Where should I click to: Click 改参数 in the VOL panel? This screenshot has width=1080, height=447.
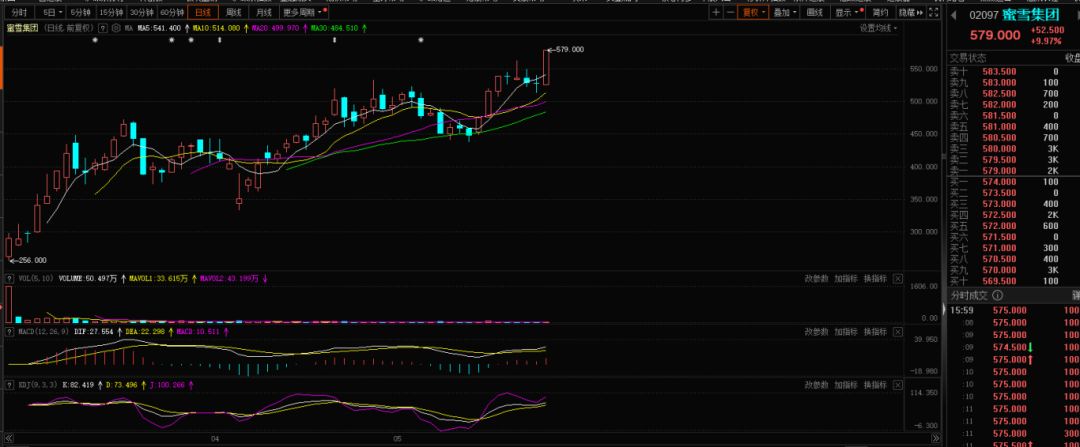[817, 278]
